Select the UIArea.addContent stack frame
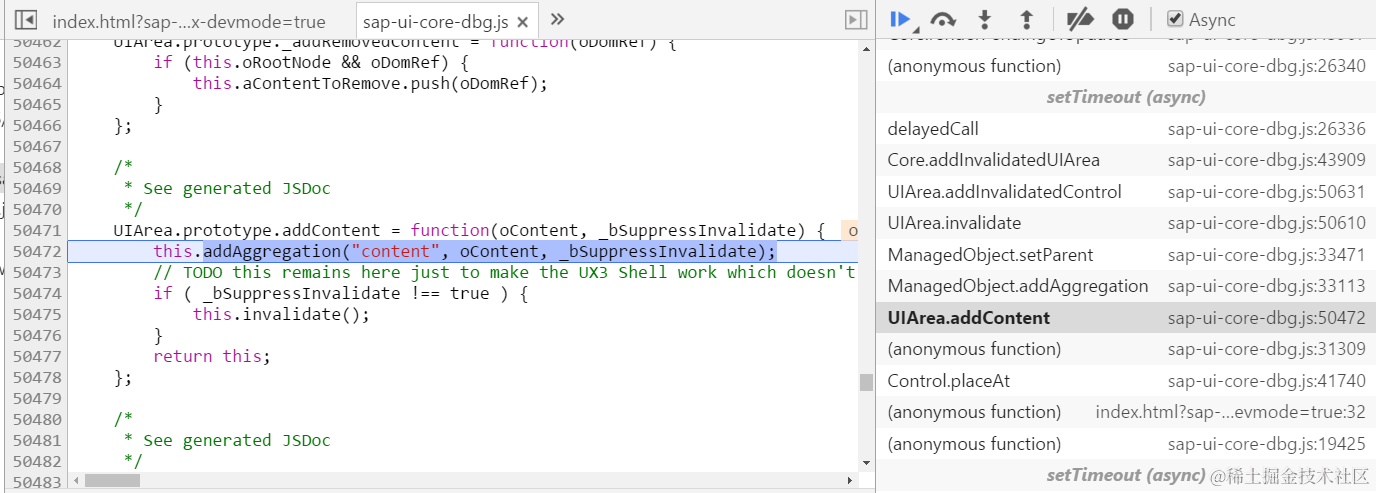Screen dimensions: 1376x493 click(x=1125, y=318)
